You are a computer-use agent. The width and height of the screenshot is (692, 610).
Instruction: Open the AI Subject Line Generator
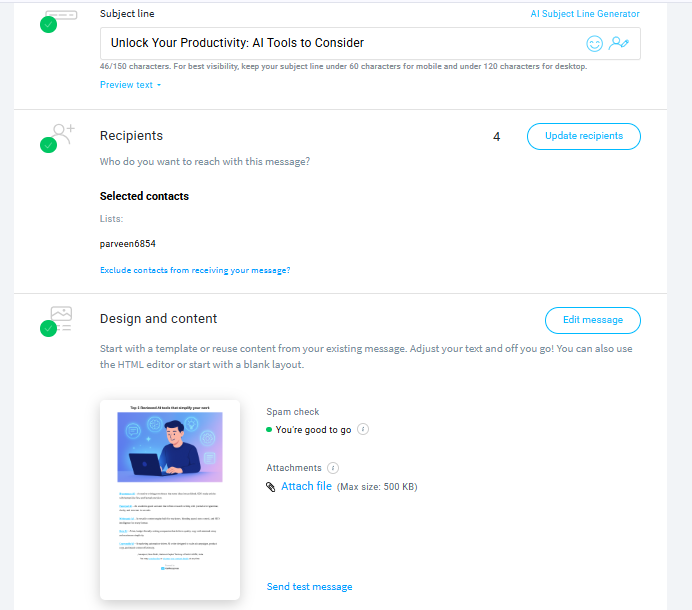tap(584, 14)
